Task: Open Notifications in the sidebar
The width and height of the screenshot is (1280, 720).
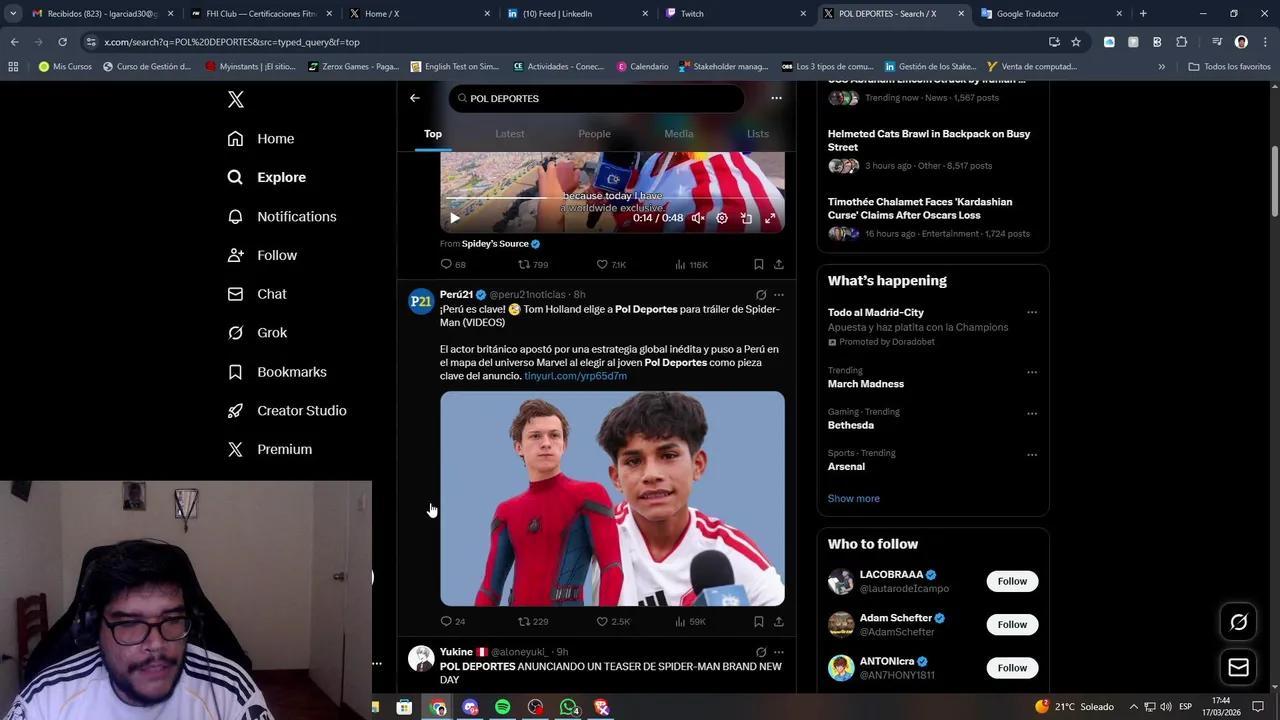Action: coord(282,216)
